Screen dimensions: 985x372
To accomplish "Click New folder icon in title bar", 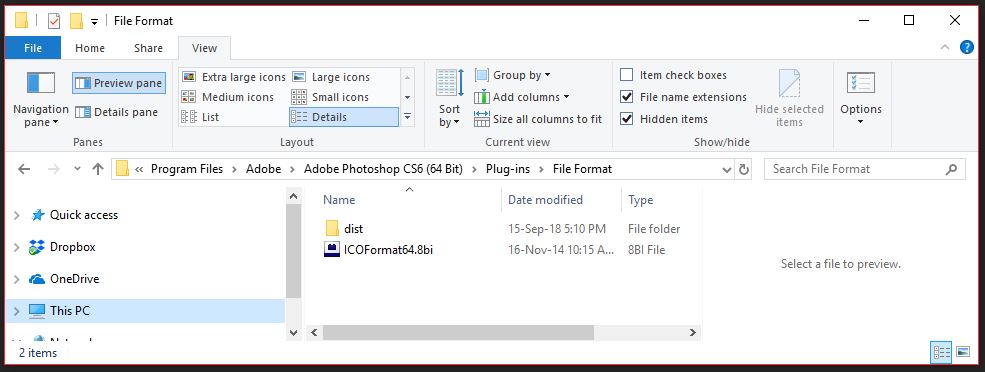I will coord(76,21).
